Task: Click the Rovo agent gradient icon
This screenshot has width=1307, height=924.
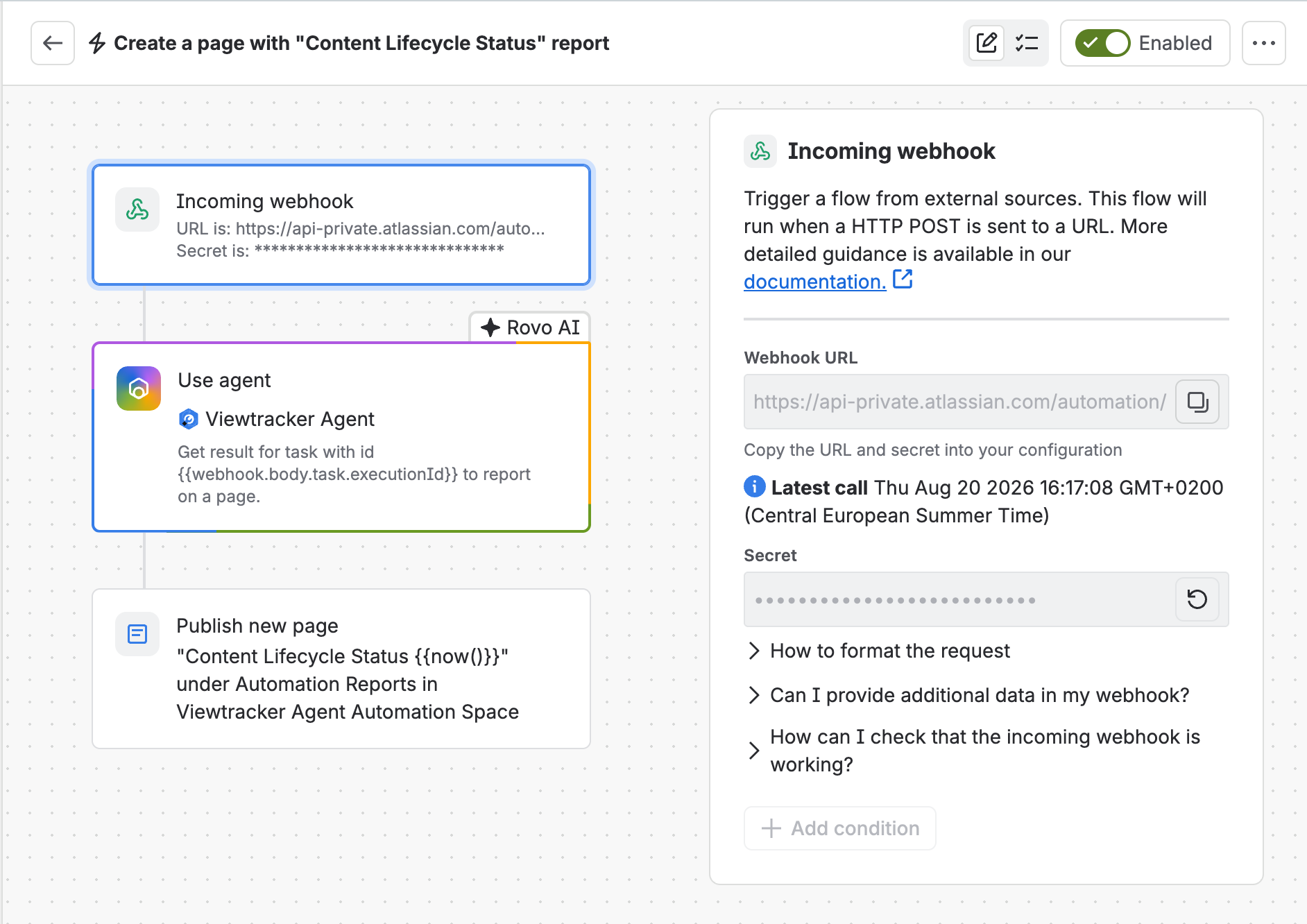Action: coord(139,388)
